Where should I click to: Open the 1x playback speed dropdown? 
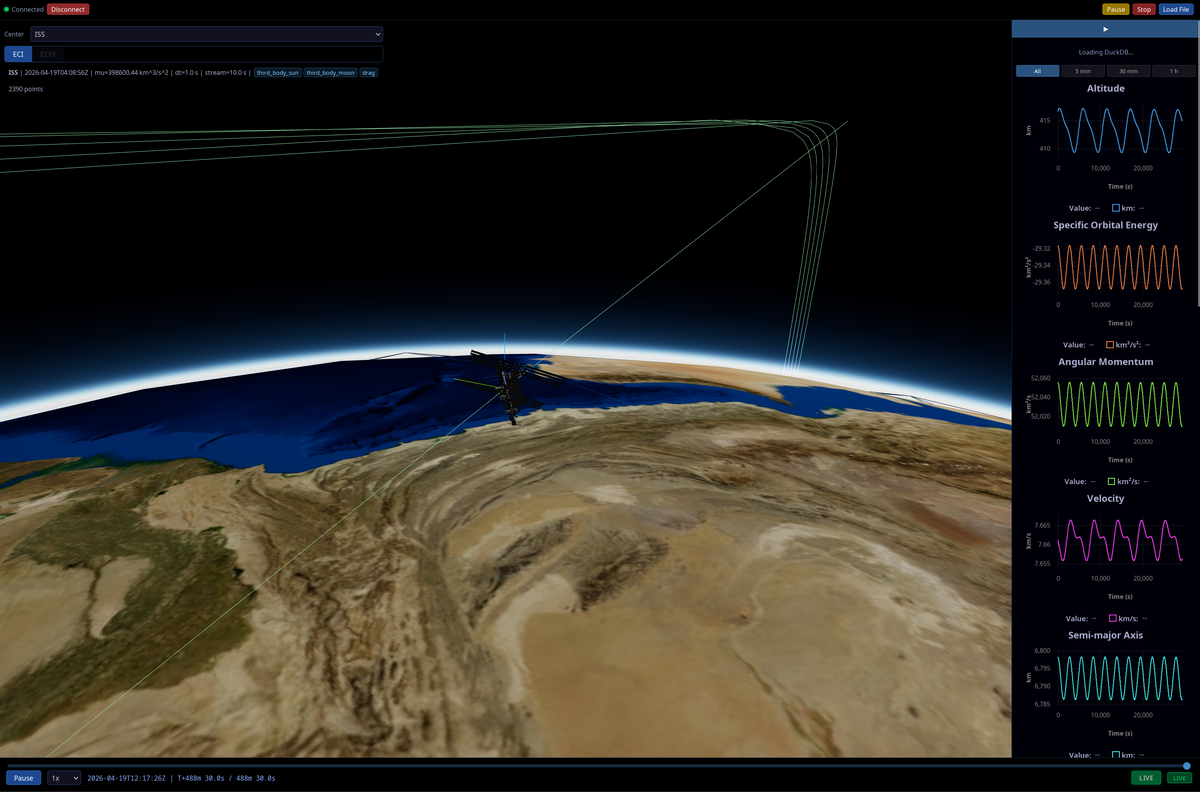point(64,777)
